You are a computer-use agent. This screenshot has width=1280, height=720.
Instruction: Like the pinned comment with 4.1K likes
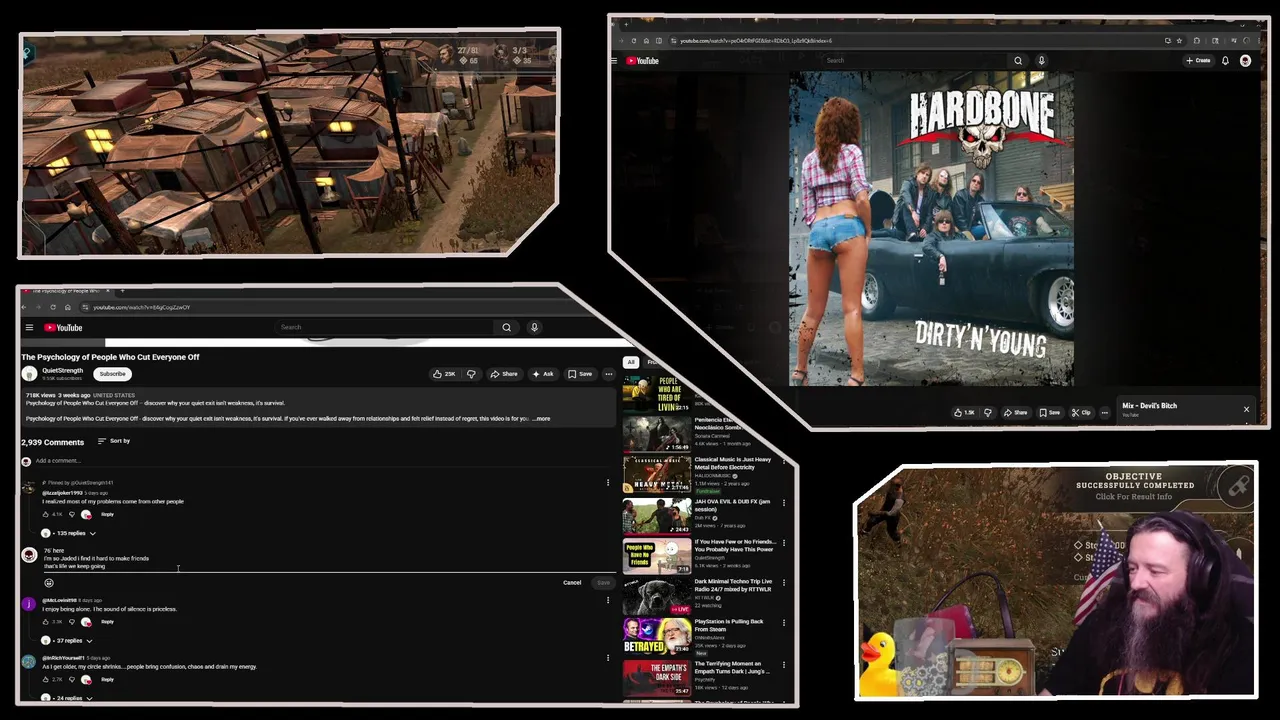45,514
